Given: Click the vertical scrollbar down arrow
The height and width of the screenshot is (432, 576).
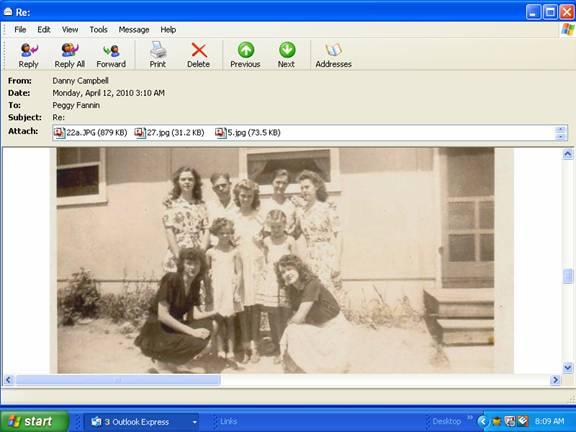Looking at the screenshot, I should pyautogui.click(x=568, y=367).
